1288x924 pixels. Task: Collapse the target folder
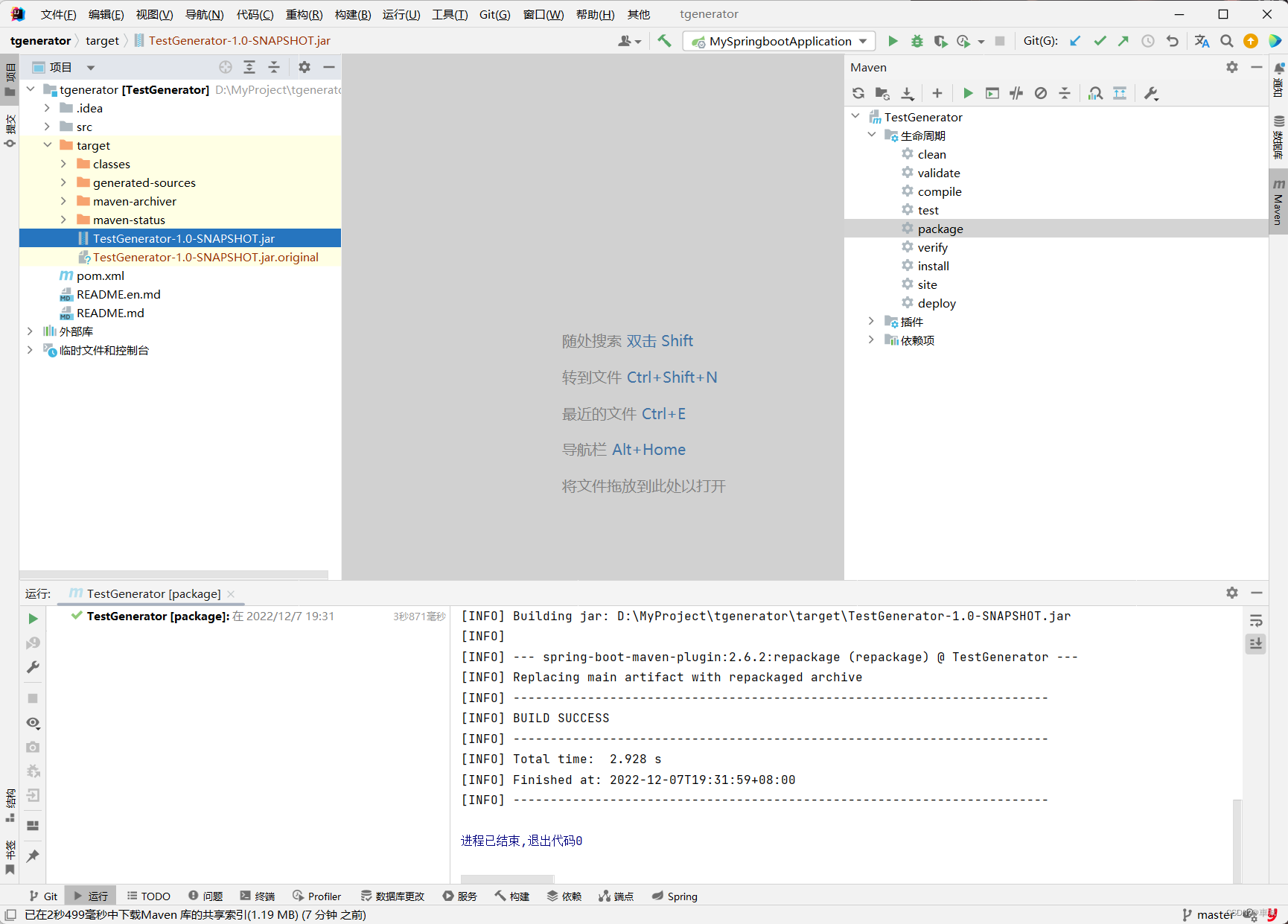[x=48, y=145]
